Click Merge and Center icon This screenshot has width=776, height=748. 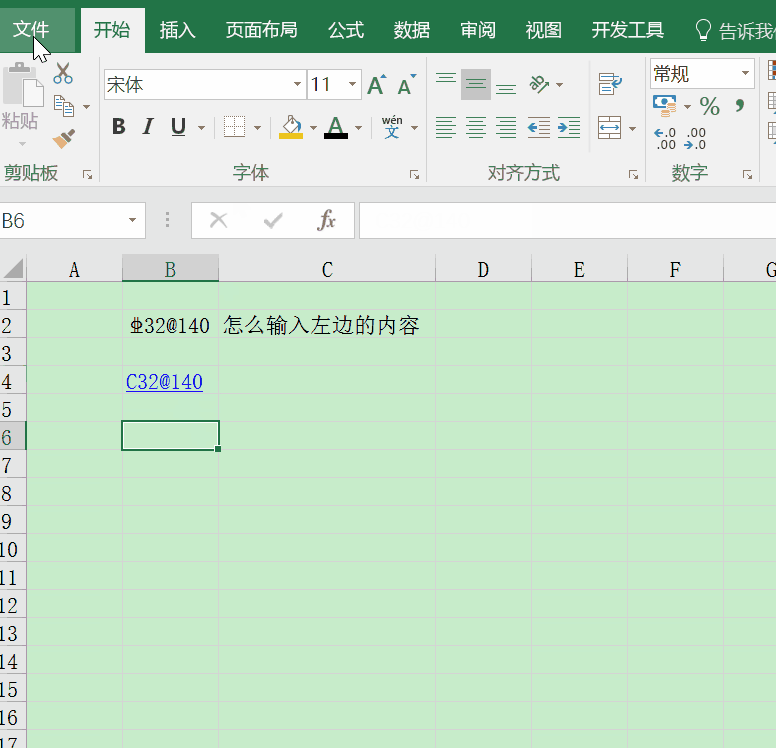[x=609, y=128]
